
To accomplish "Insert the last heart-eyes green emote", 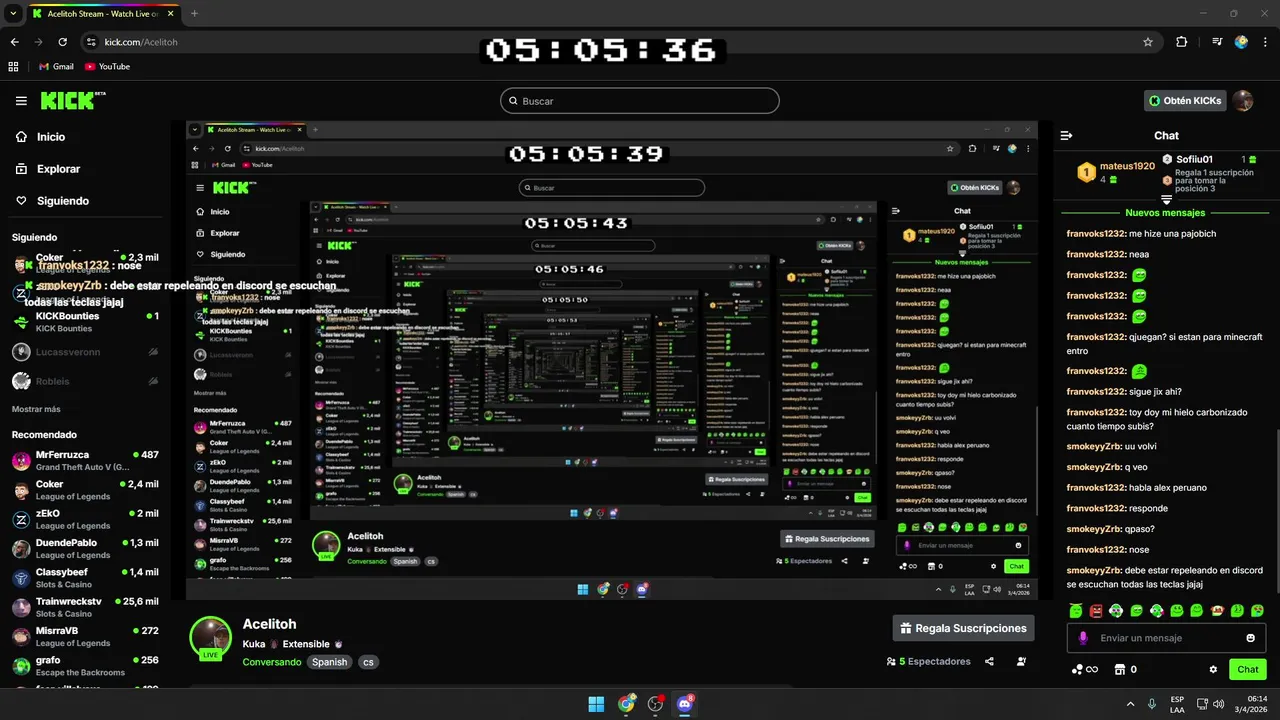I will point(1257,610).
